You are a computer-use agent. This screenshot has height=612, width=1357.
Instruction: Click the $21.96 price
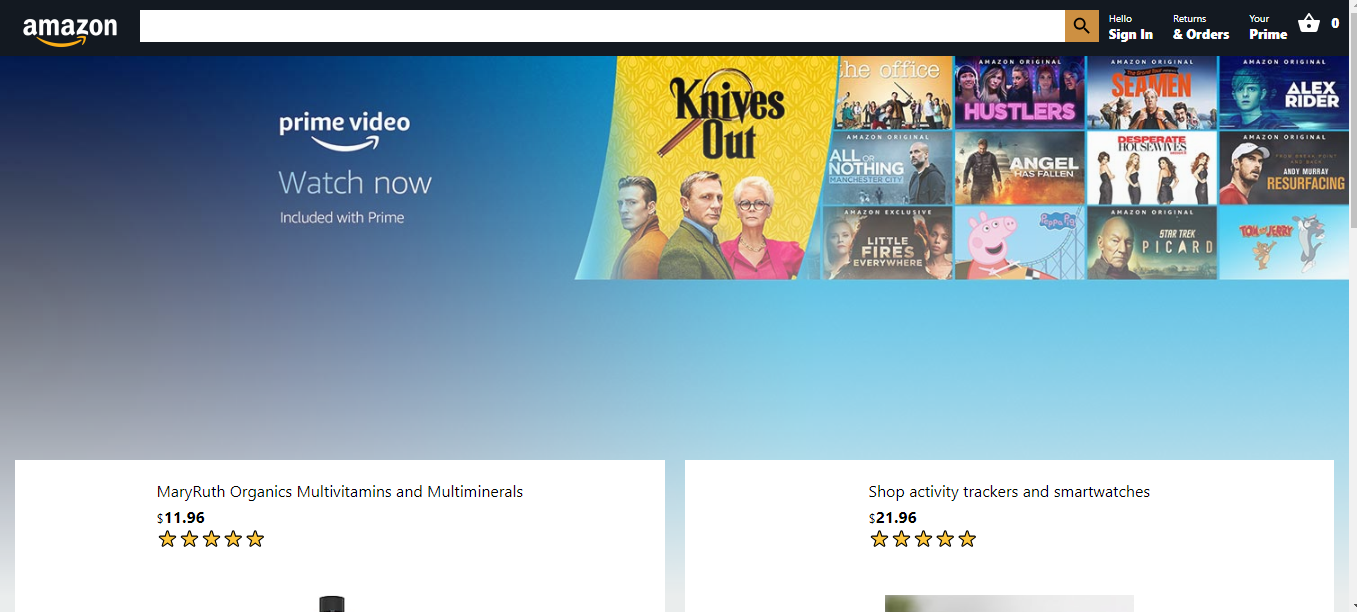pos(893,518)
